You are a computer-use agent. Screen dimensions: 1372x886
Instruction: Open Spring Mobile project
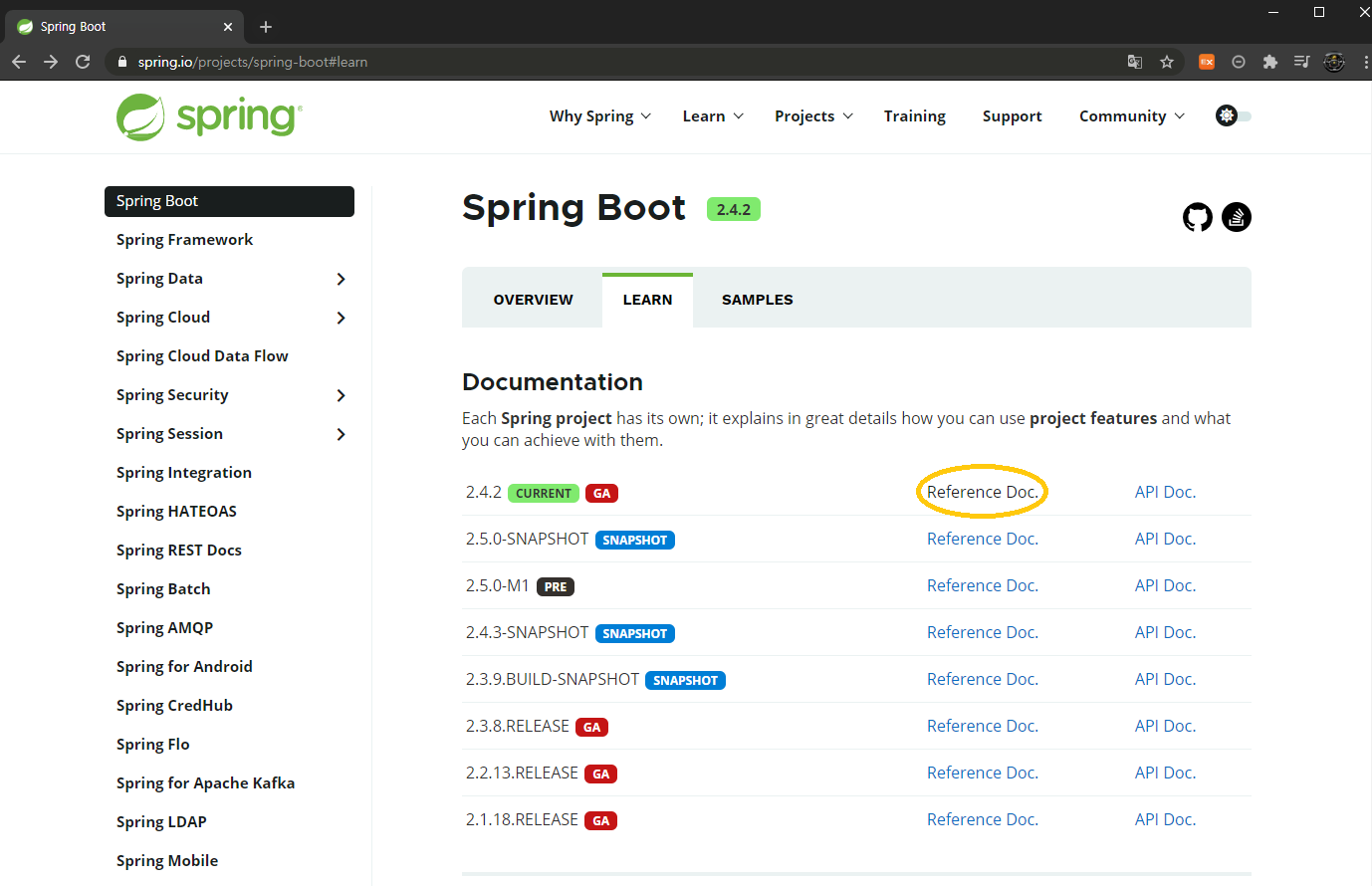167,861
